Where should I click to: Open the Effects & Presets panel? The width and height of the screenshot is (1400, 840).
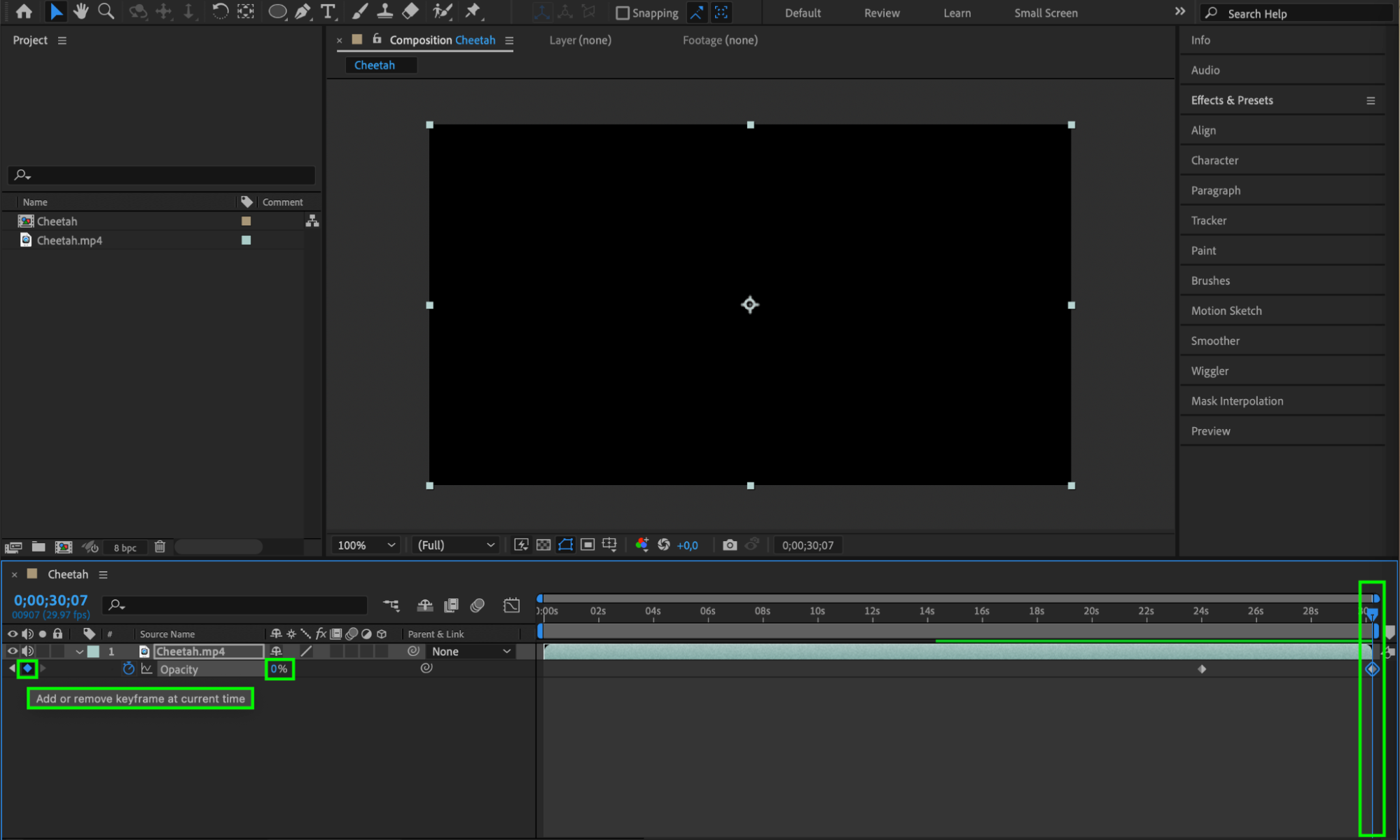tap(1231, 100)
